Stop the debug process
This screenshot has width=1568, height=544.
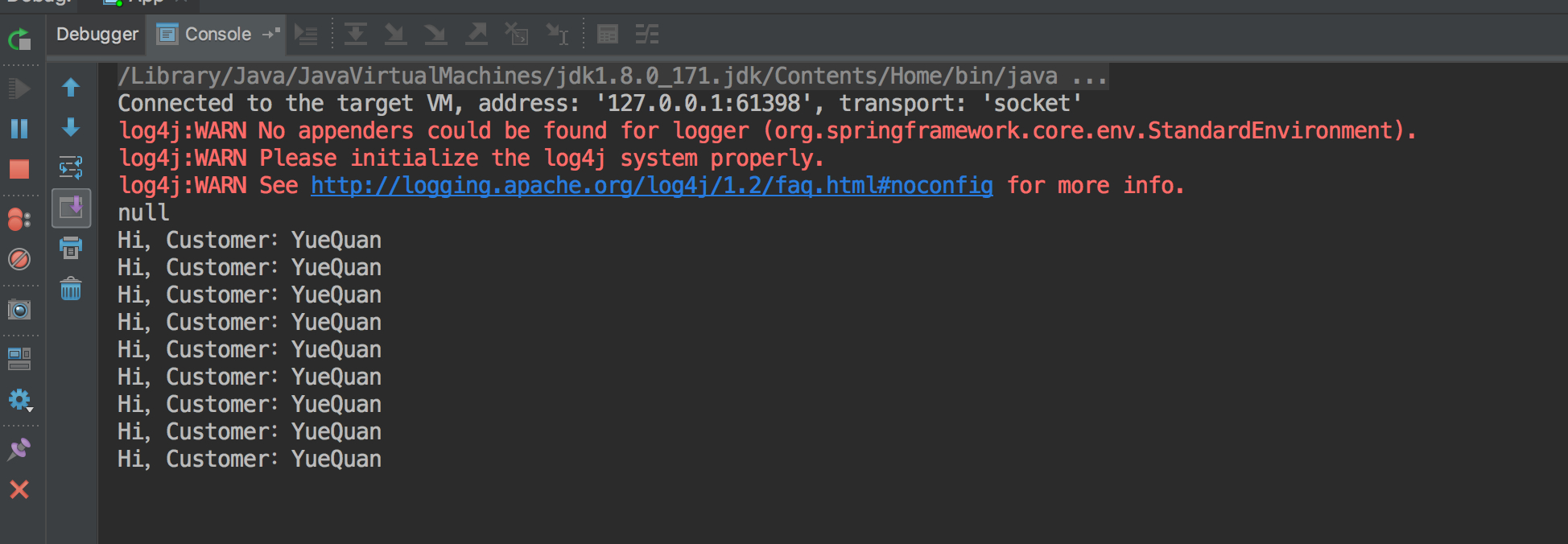19,169
